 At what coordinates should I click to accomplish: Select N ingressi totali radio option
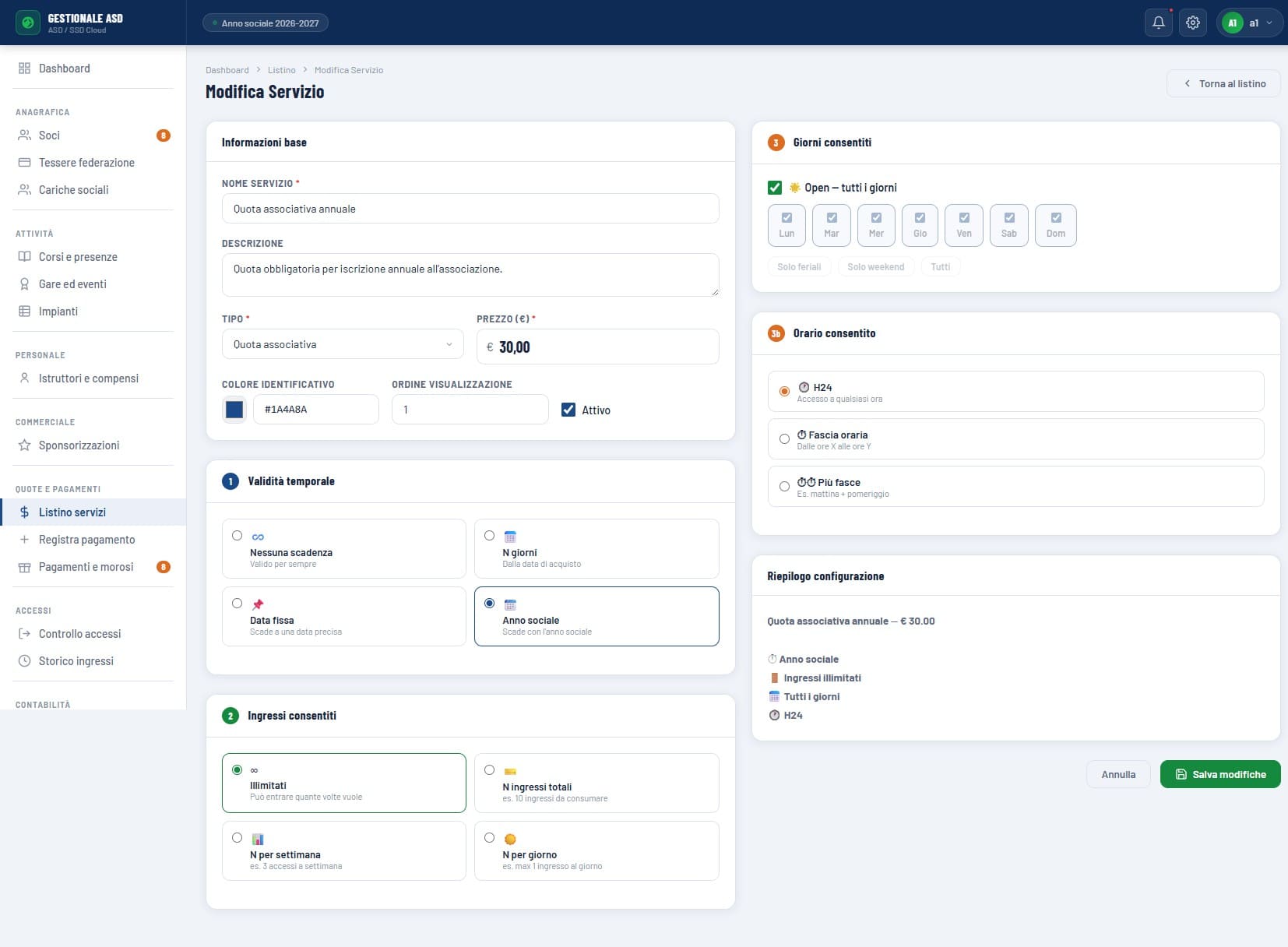click(489, 769)
